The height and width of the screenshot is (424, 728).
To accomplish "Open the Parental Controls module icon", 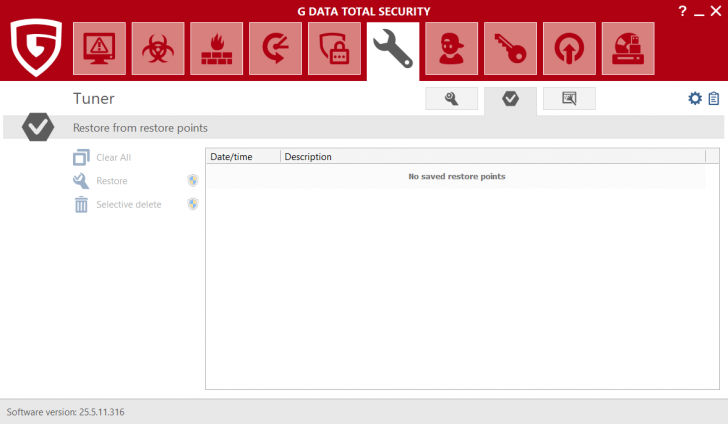I will click(451, 48).
